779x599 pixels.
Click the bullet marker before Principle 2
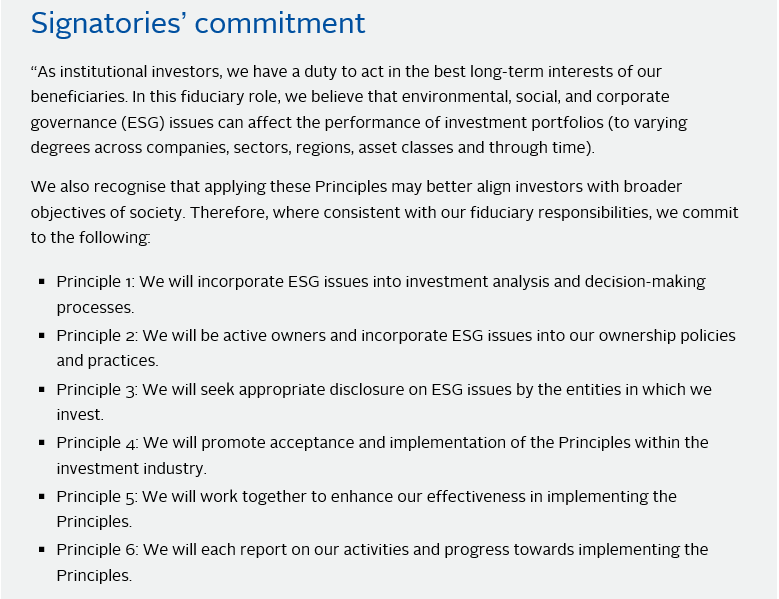41,337
